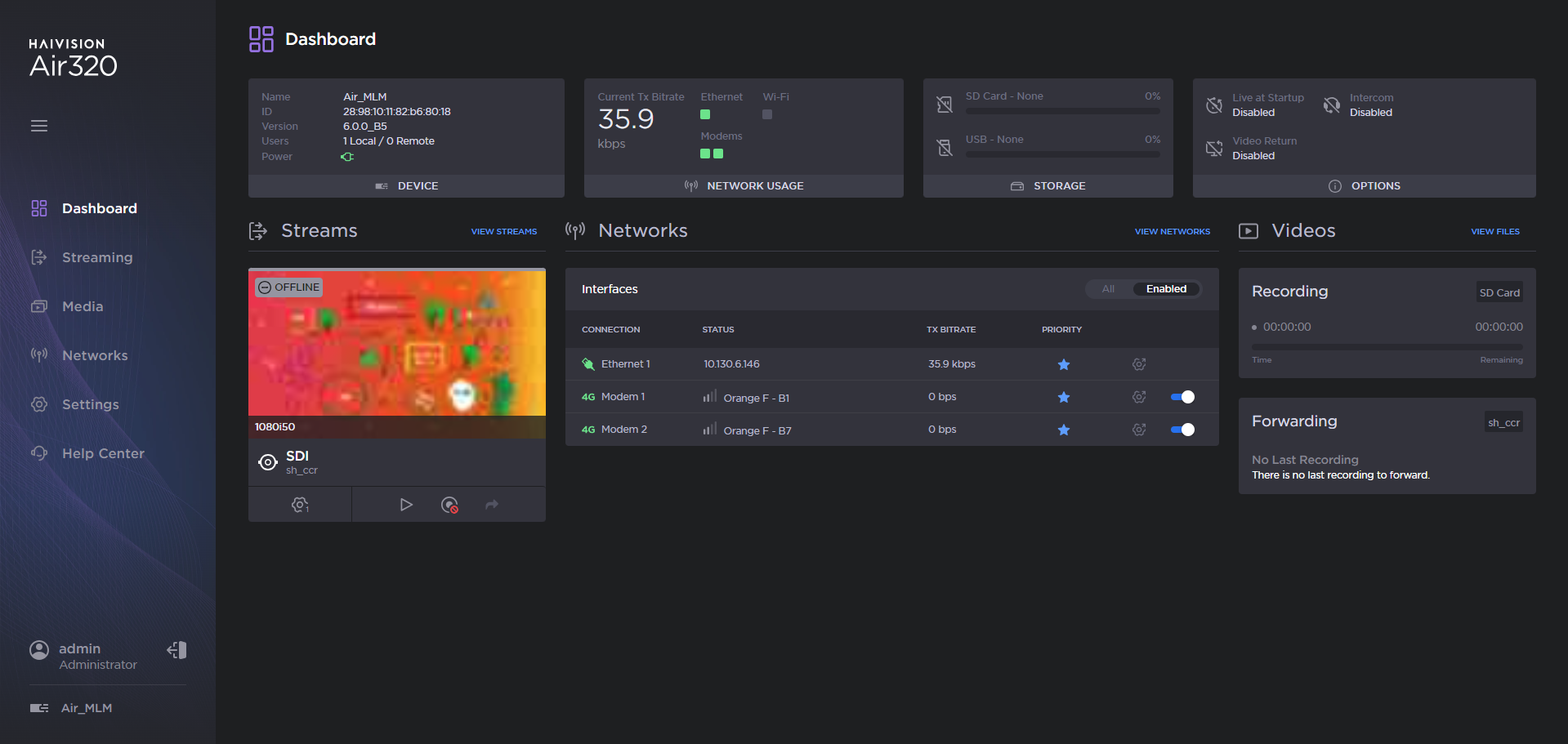The image size is (1568, 744).
Task: Click the VIEW NETWORKS link
Action: coord(1172,232)
